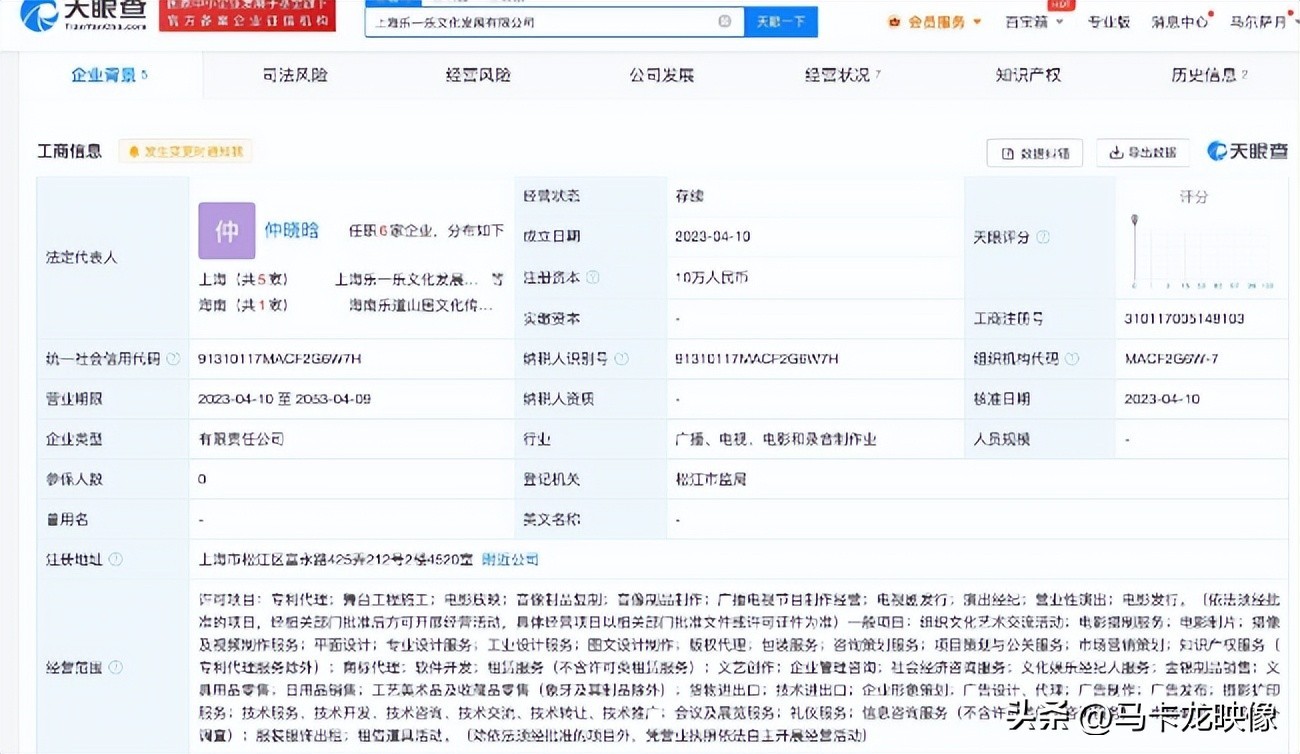Click the purple 仲 avatar of the legal representative
The width and height of the screenshot is (1300, 754).
(x=227, y=231)
